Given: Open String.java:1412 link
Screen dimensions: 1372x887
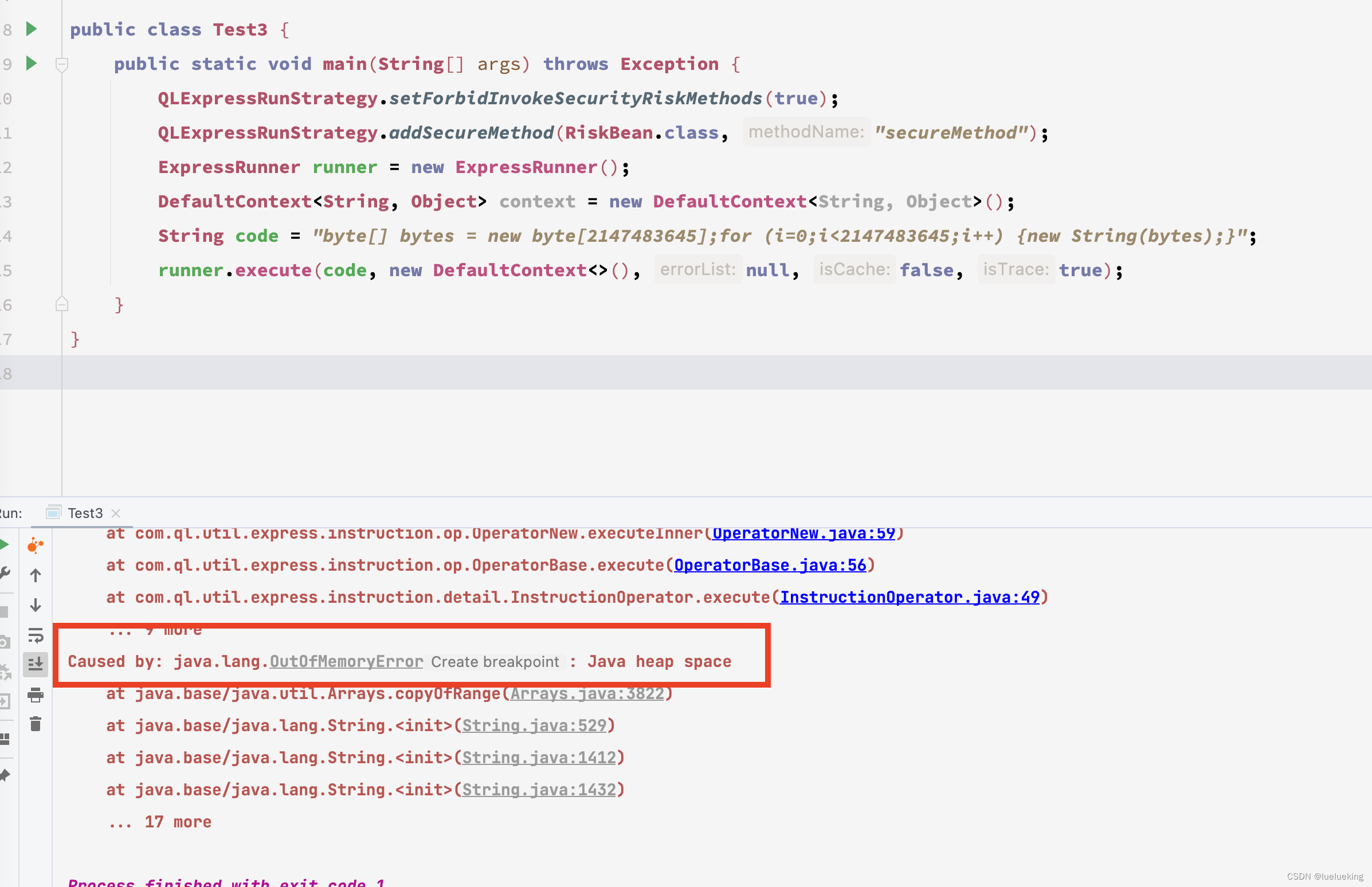Looking at the screenshot, I should (539, 758).
